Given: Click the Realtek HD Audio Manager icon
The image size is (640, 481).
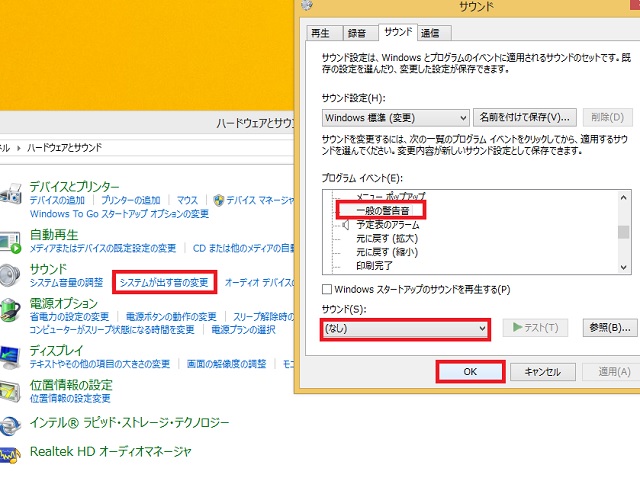Looking at the screenshot, I should pos(11,453).
